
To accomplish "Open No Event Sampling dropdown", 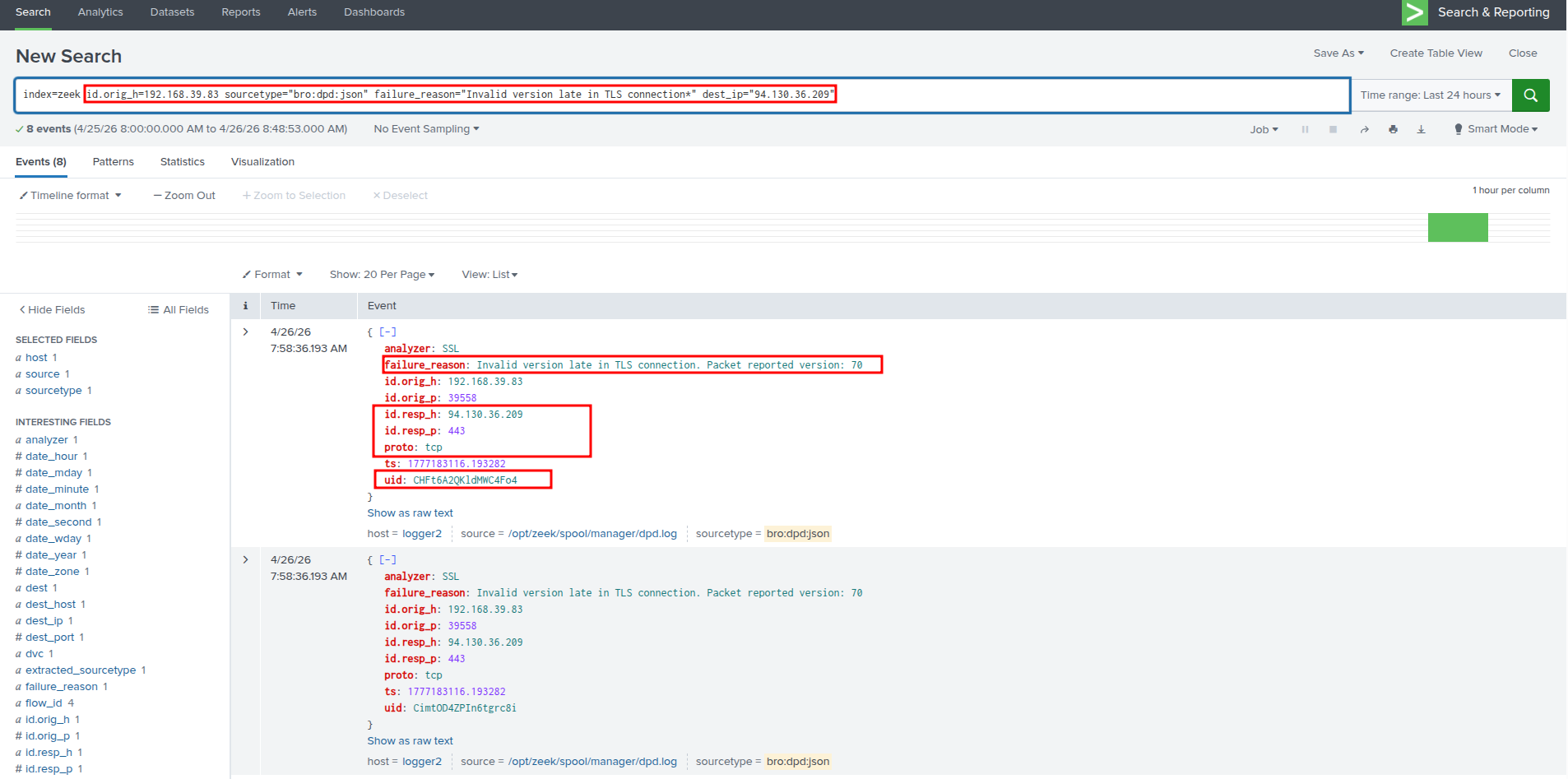I will click(x=426, y=129).
